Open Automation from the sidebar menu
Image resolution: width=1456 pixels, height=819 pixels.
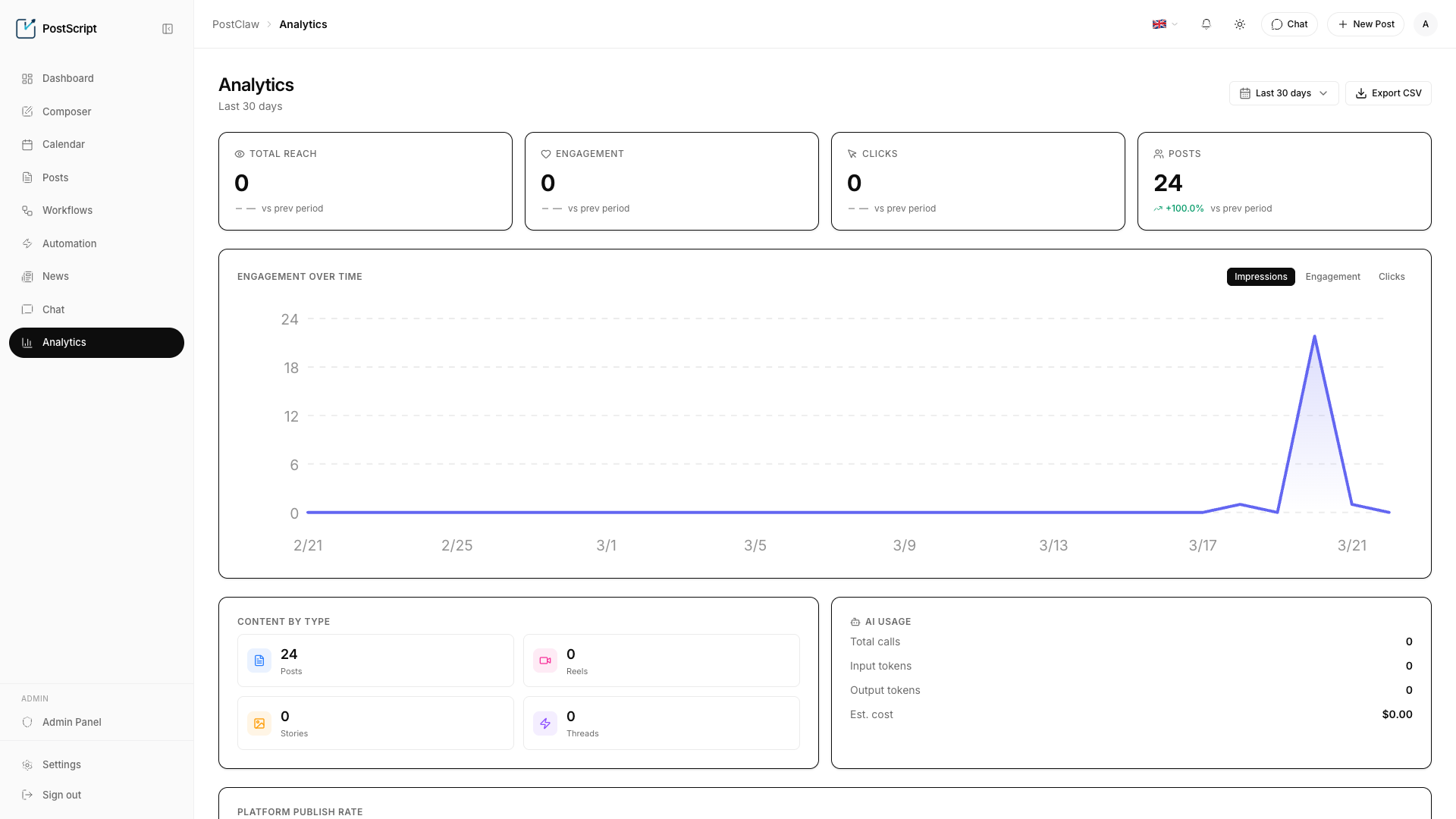point(96,243)
